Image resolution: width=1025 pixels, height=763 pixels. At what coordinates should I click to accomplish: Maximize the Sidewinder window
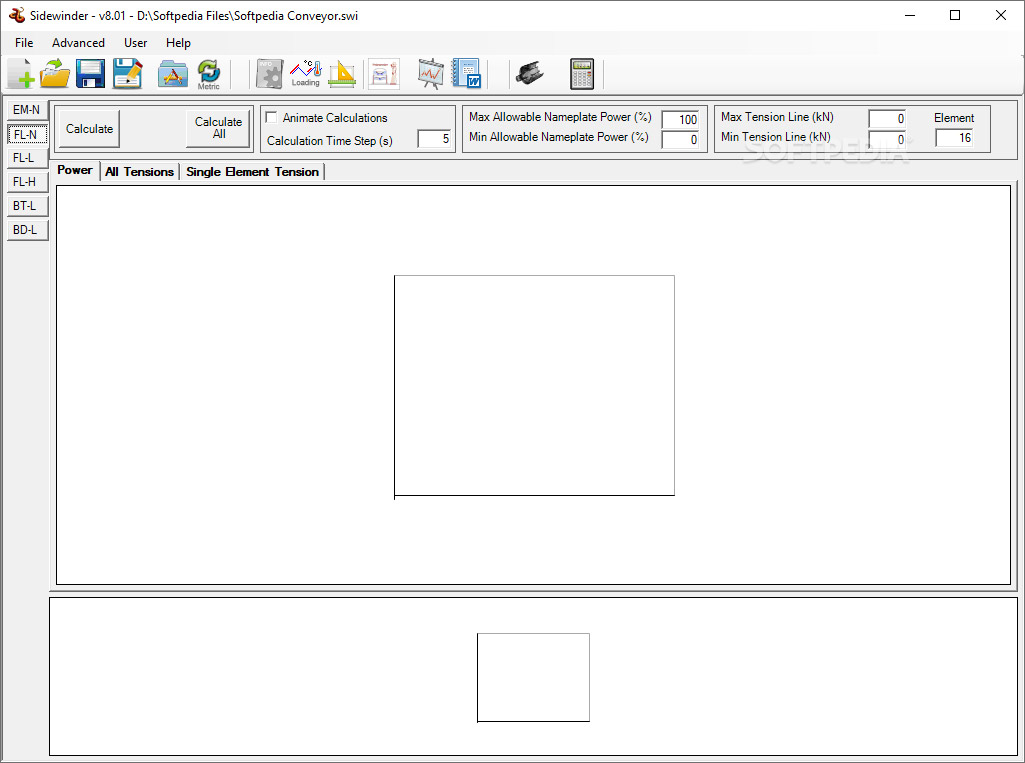point(955,15)
